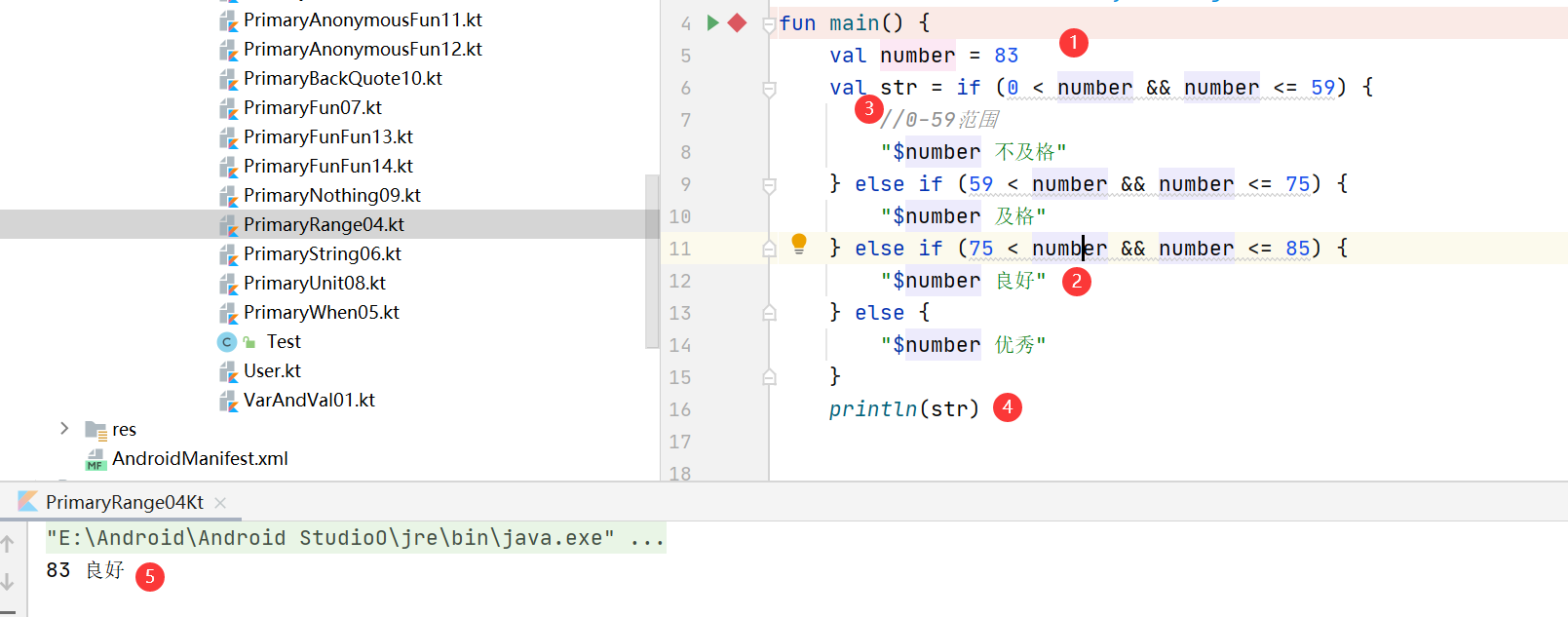Screen dimensions: 1568x617
Task: Click the java.exe command line in console
Action: 356,538
